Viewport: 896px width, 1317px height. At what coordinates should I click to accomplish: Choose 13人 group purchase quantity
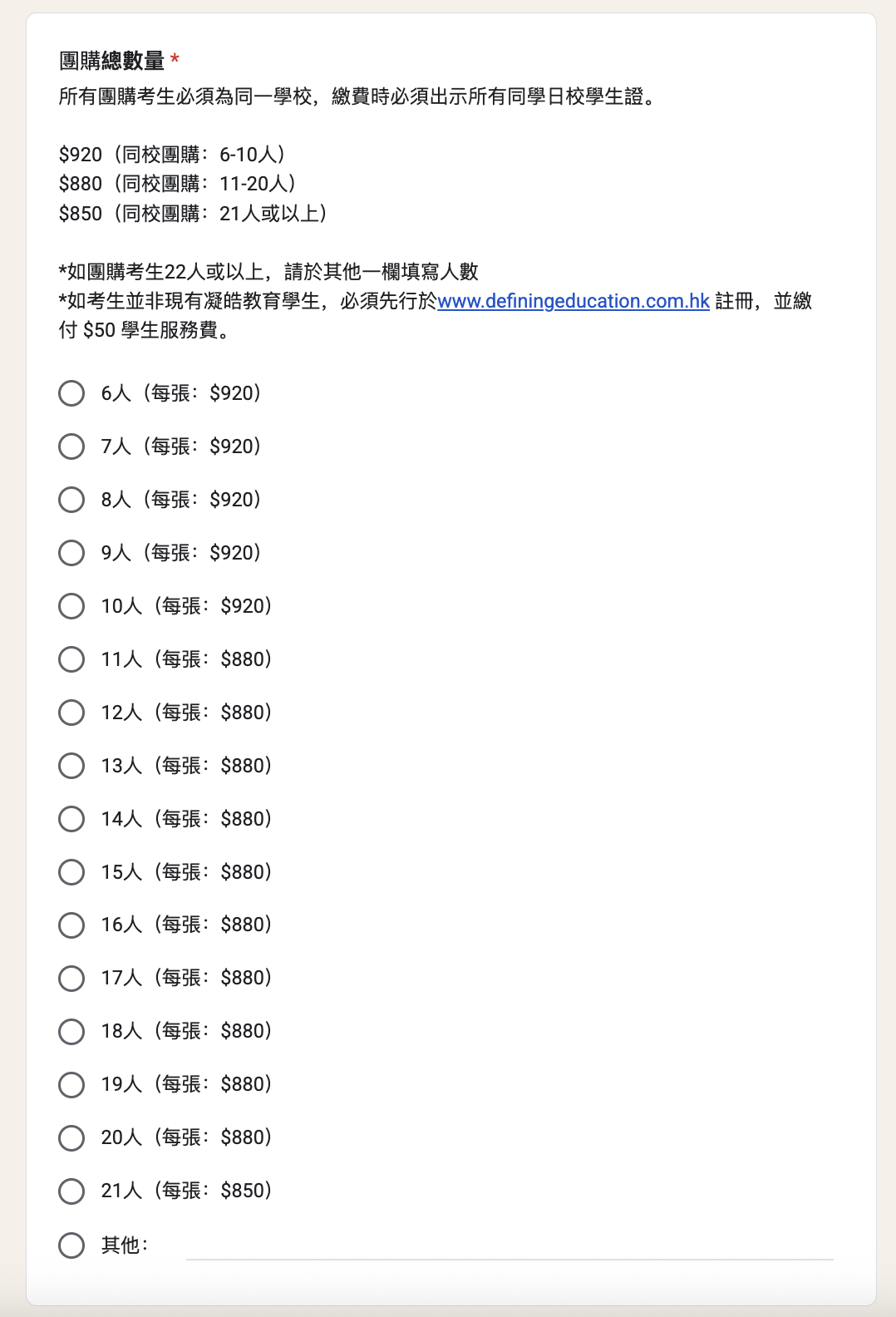point(71,766)
